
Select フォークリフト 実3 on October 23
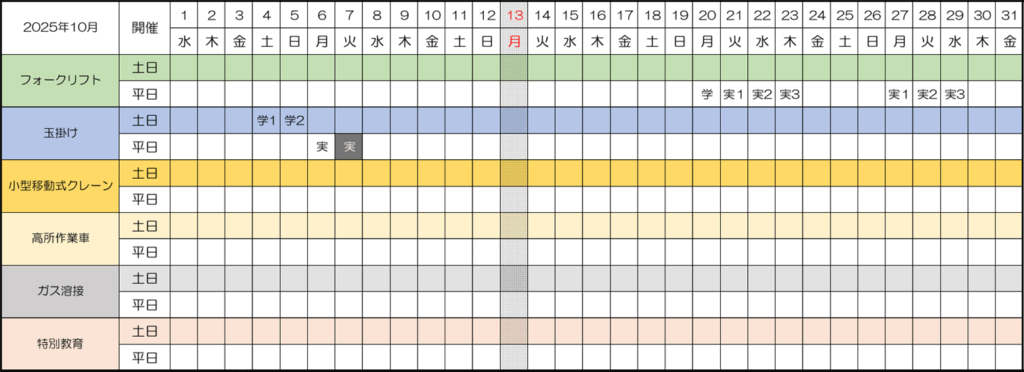click(790, 94)
